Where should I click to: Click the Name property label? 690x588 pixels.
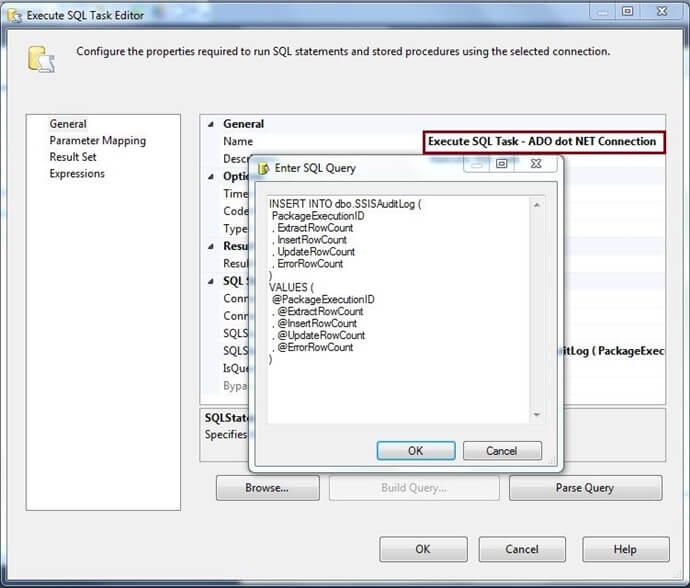[x=238, y=141]
